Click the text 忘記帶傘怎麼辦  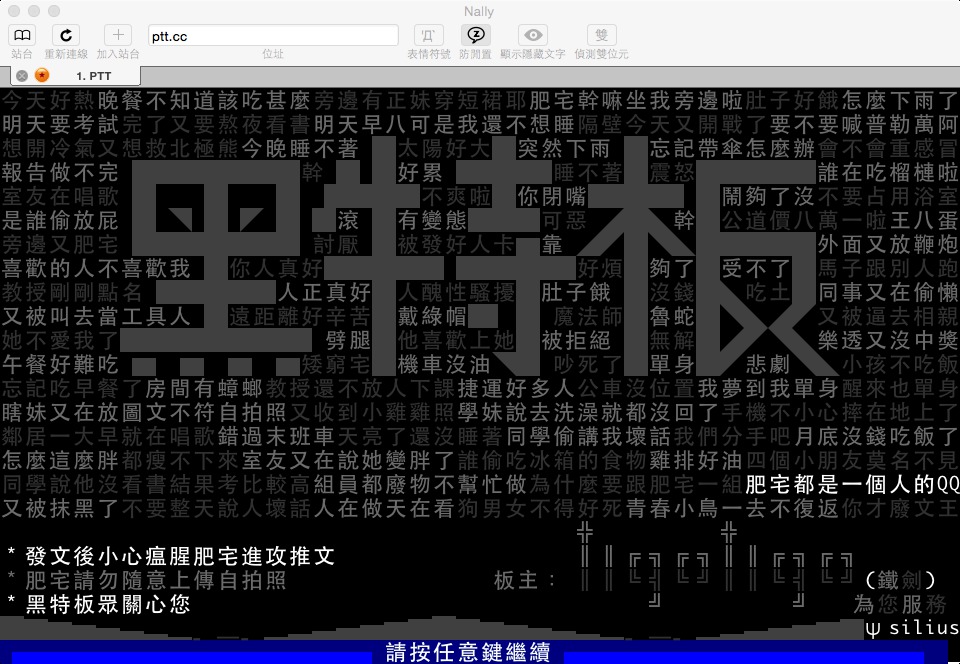732,149
